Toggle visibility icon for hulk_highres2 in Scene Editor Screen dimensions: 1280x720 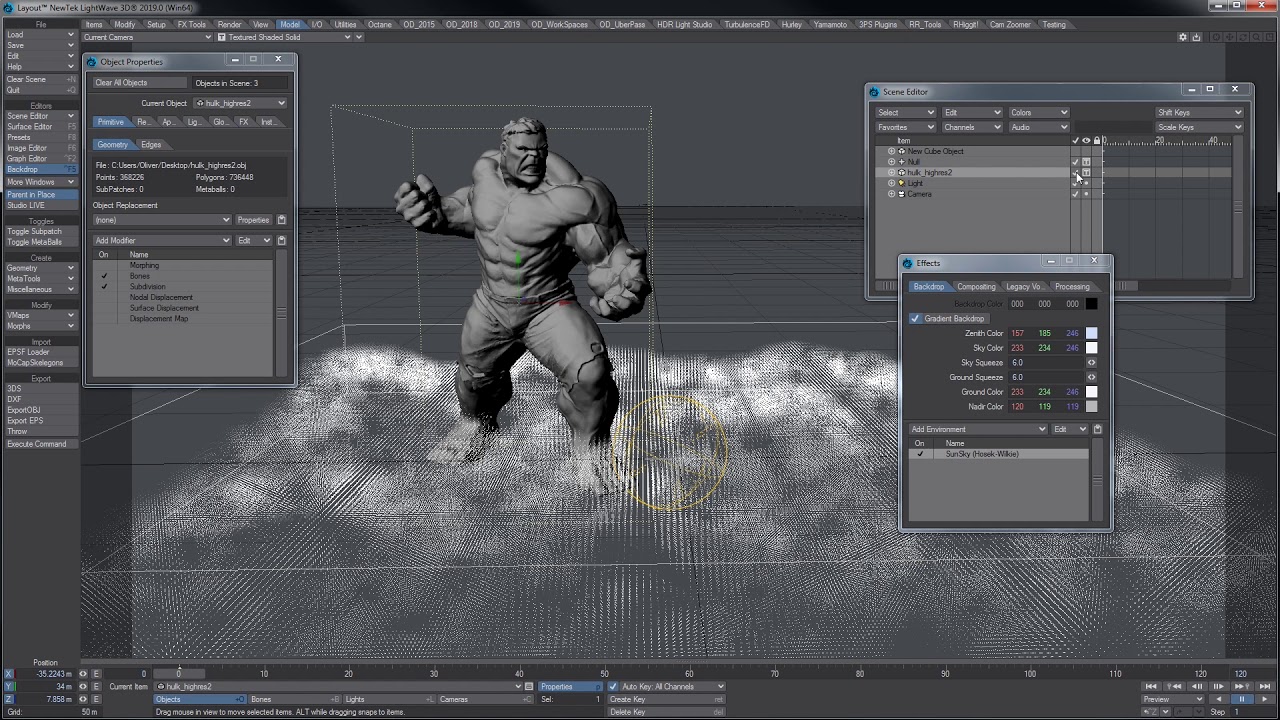coord(1086,173)
